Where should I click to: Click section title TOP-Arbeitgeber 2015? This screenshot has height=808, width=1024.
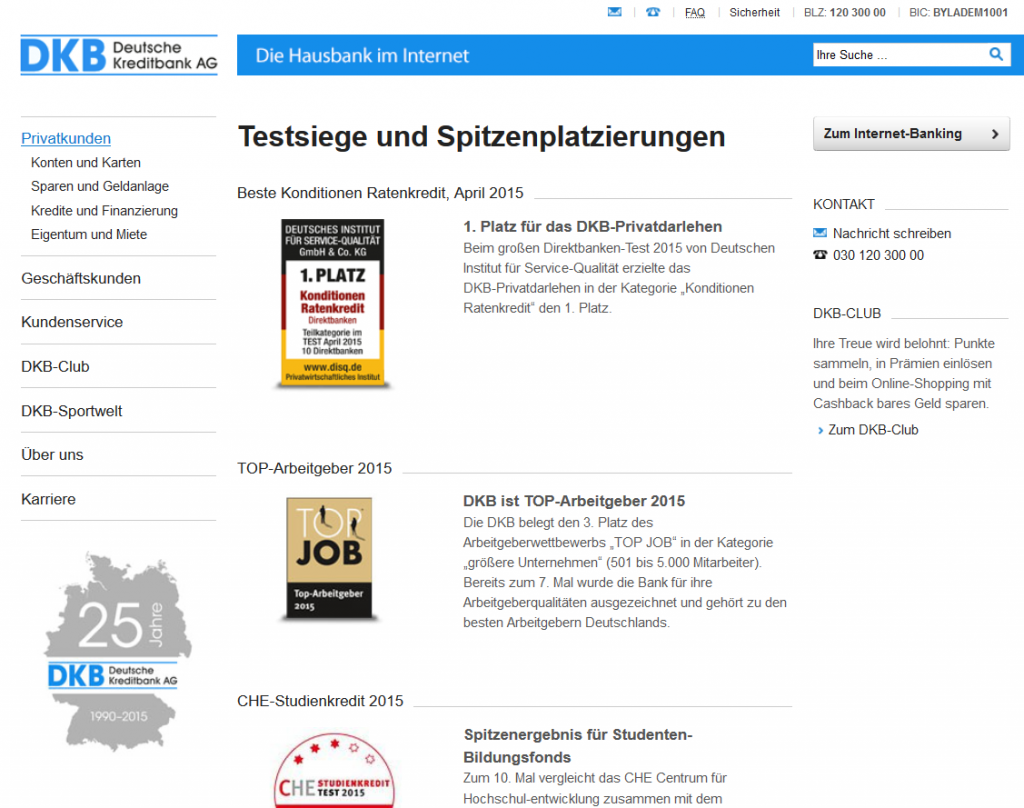point(314,468)
